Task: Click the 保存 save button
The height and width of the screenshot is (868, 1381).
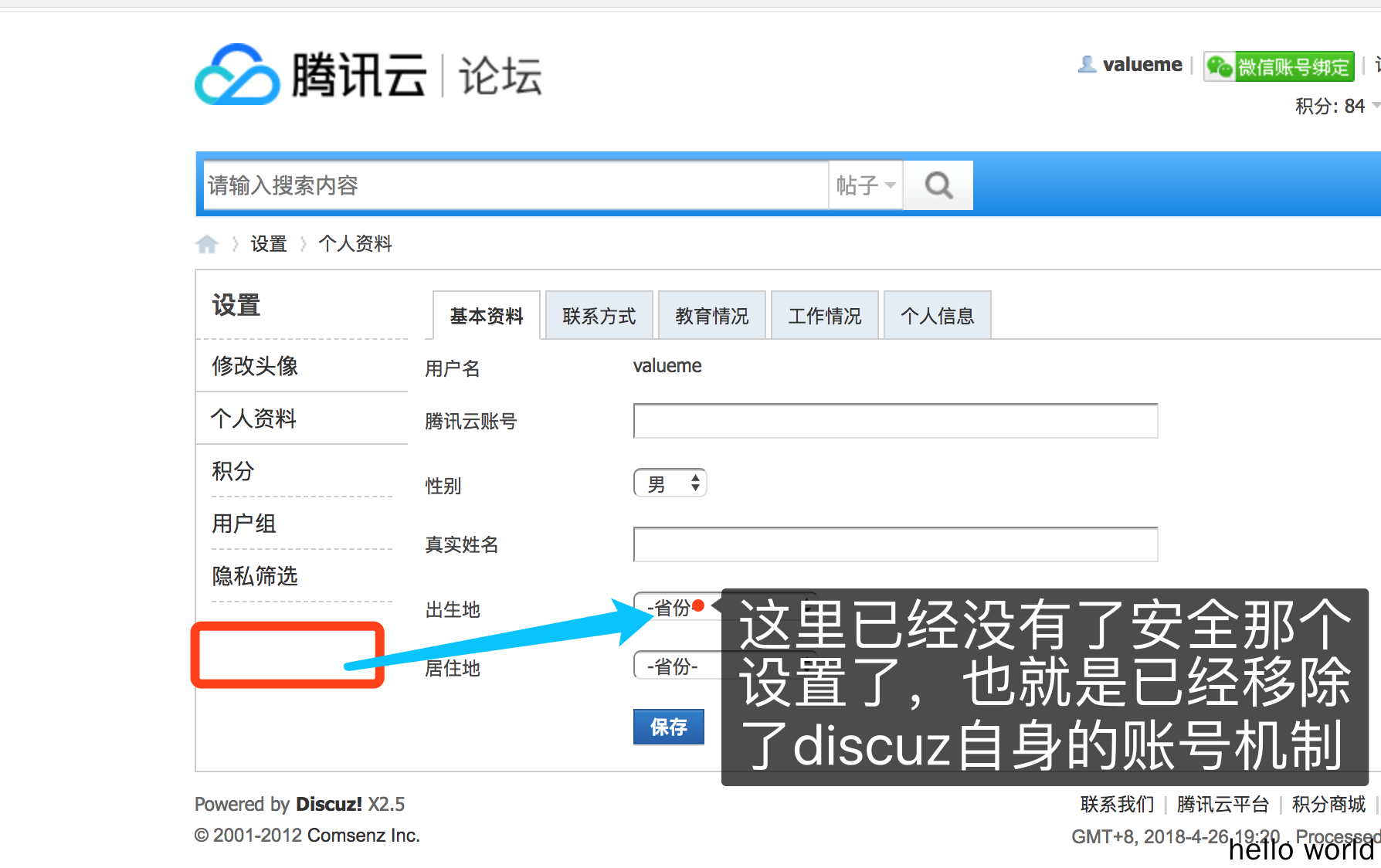Action: pos(669,727)
